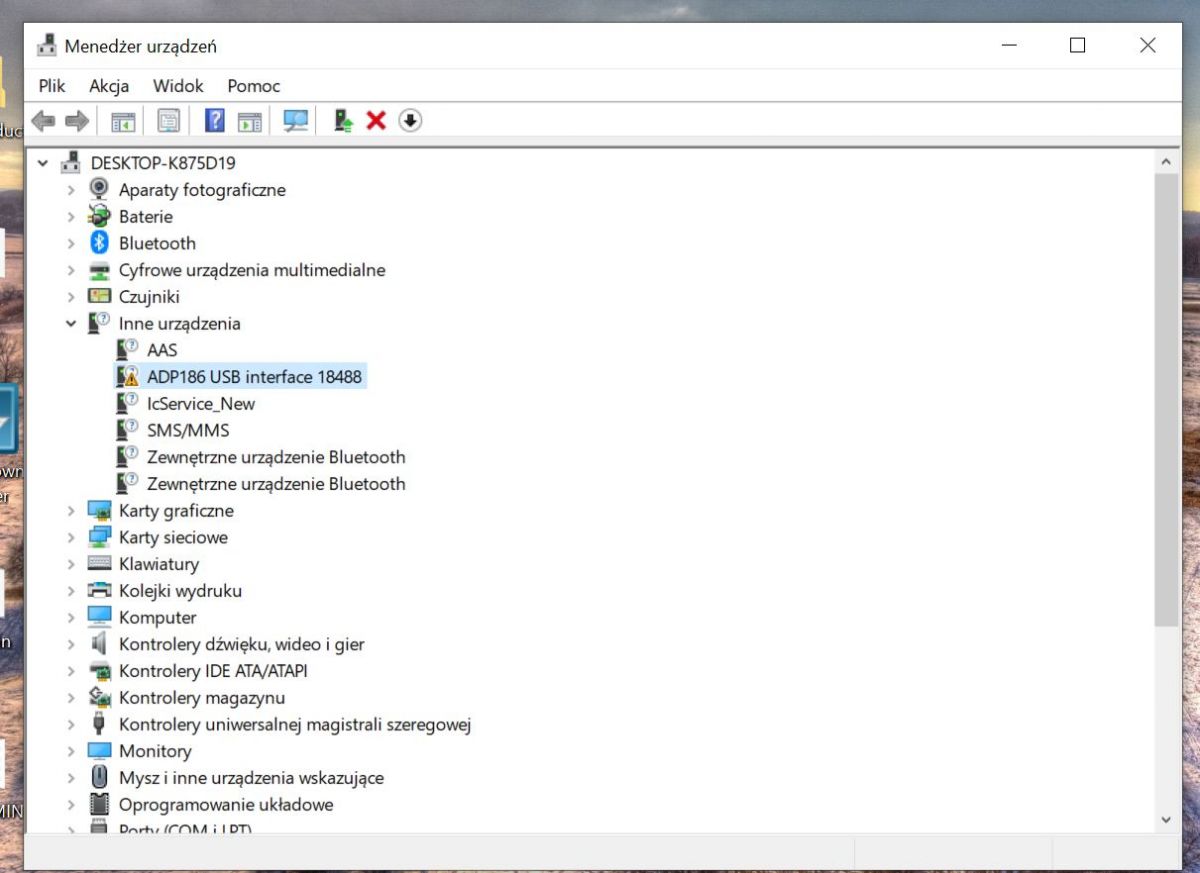Viewport: 1200px width, 873px height.
Task: Select Kontrolery dźwięku, wideo i gier label
Action: click(x=242, y=644)
